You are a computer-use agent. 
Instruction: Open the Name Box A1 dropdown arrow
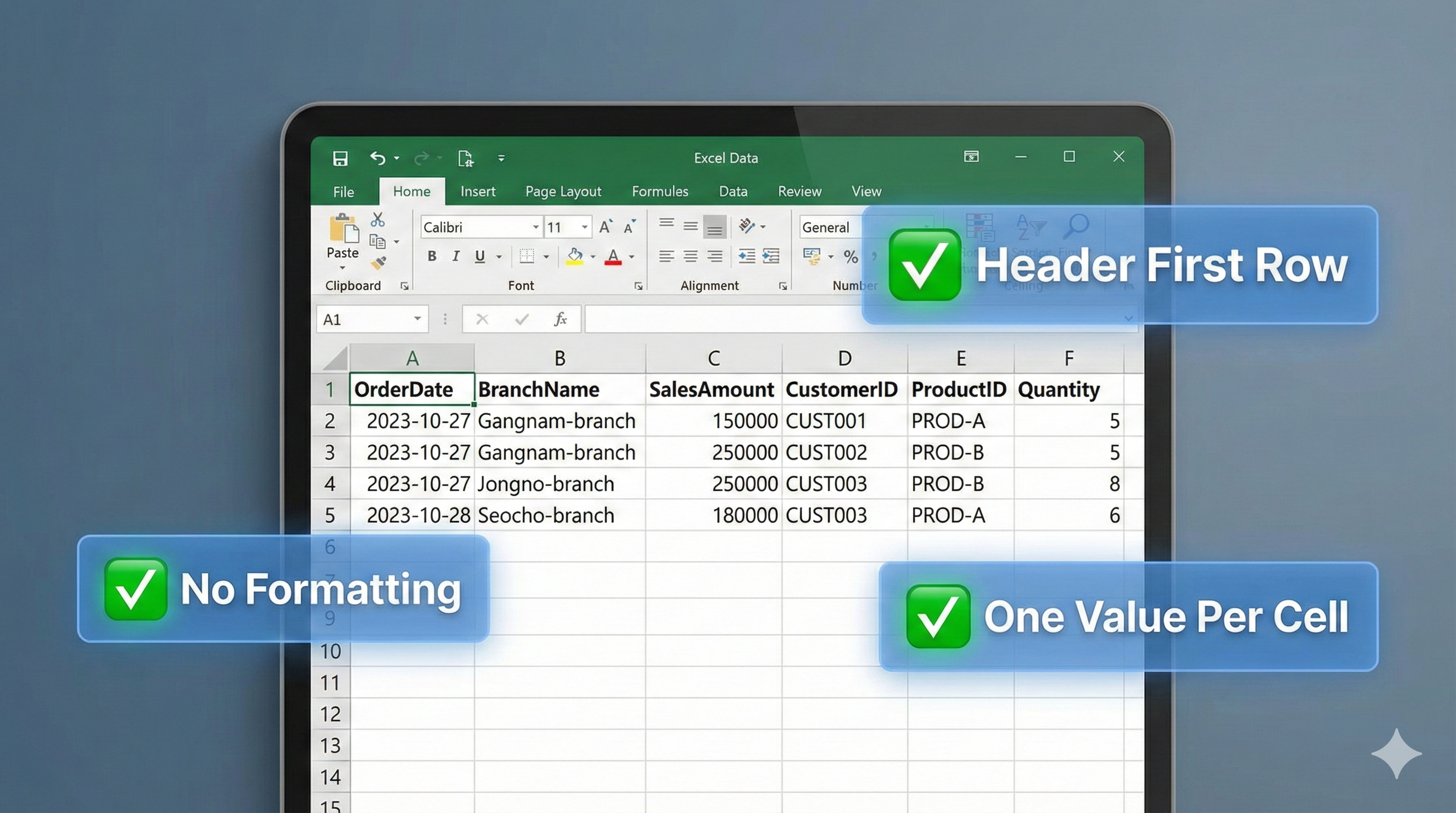point(417,319)
